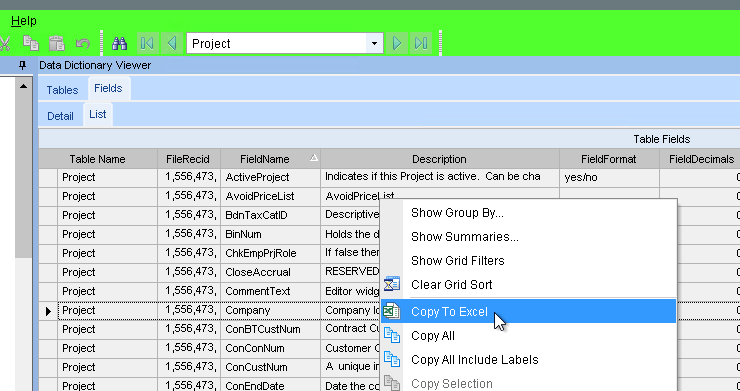Click the current-row indicator arrow on Company row
Viewport: 740px width, 391px height.
tap(48, 311)
